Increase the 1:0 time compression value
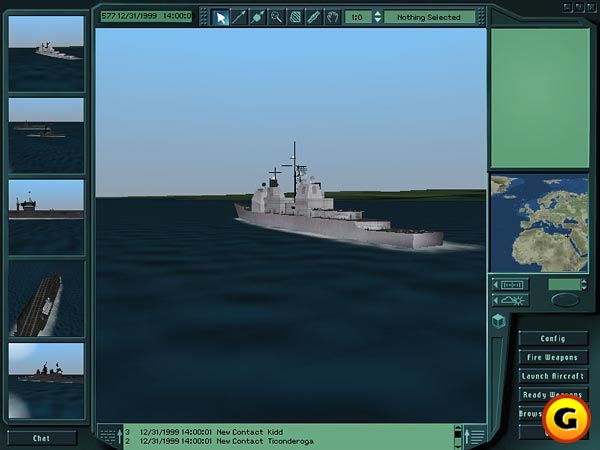This screenshot has height=450, width=600. coord(378,13)
